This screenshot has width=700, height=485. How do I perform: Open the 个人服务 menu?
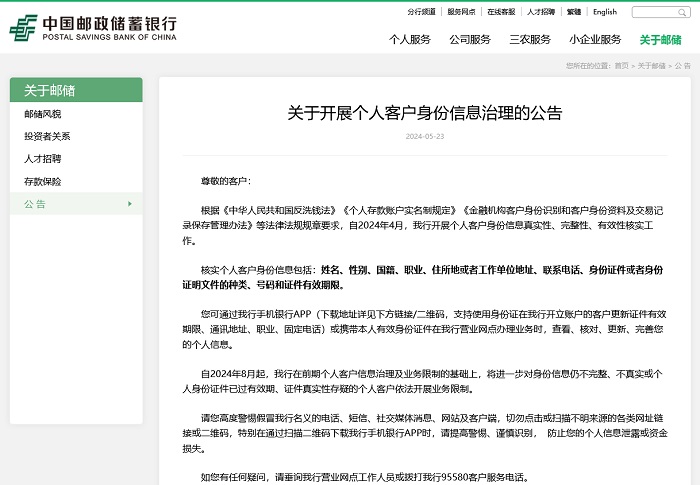point(409,40)
